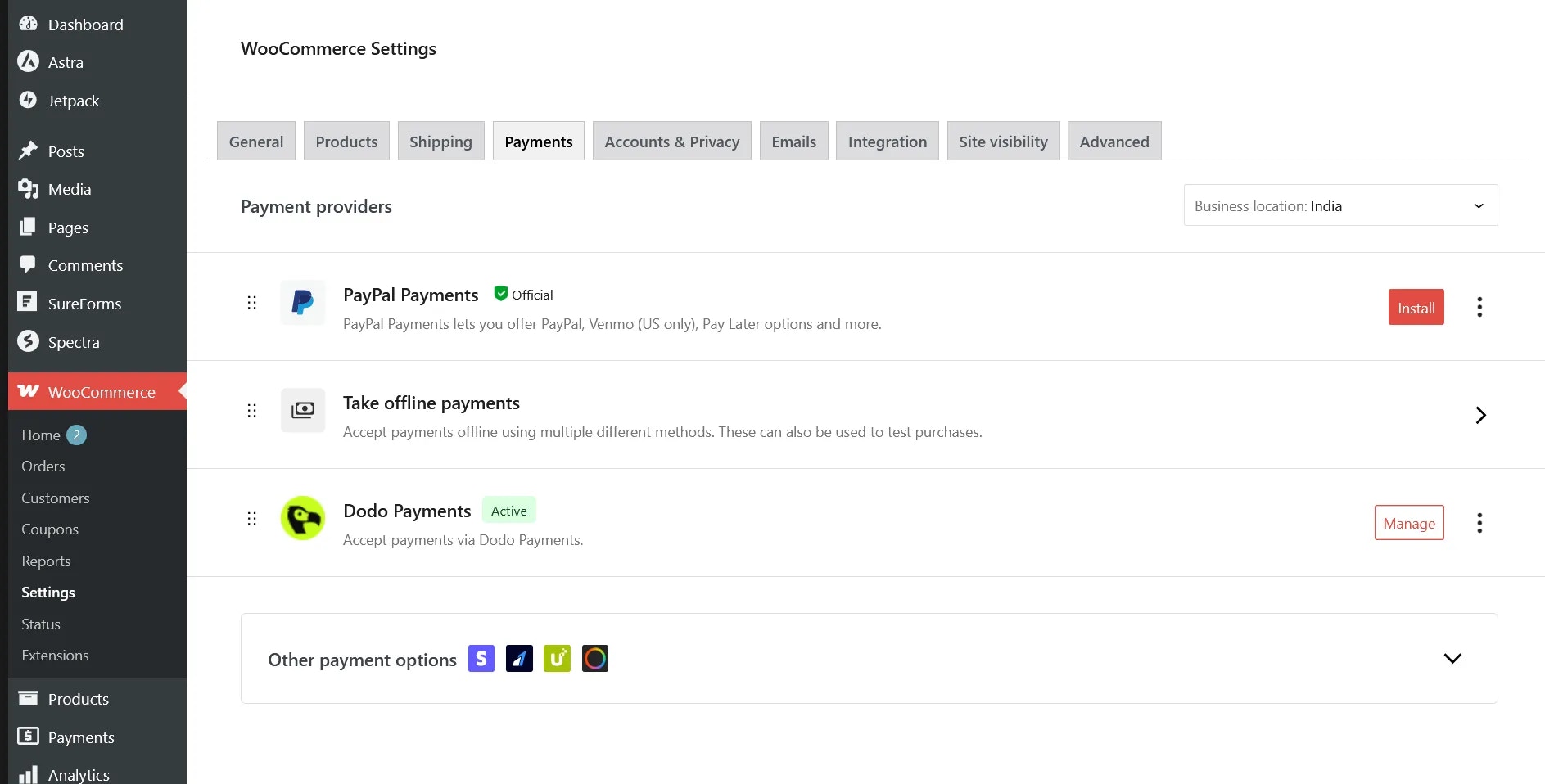Open the three-dot menu for PayPal Payments
1545x784 pixels.
1479,306
